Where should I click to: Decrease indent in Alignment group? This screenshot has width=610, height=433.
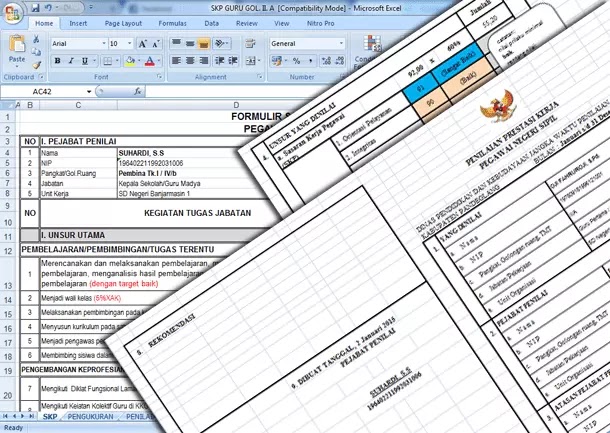click(220, 61)
